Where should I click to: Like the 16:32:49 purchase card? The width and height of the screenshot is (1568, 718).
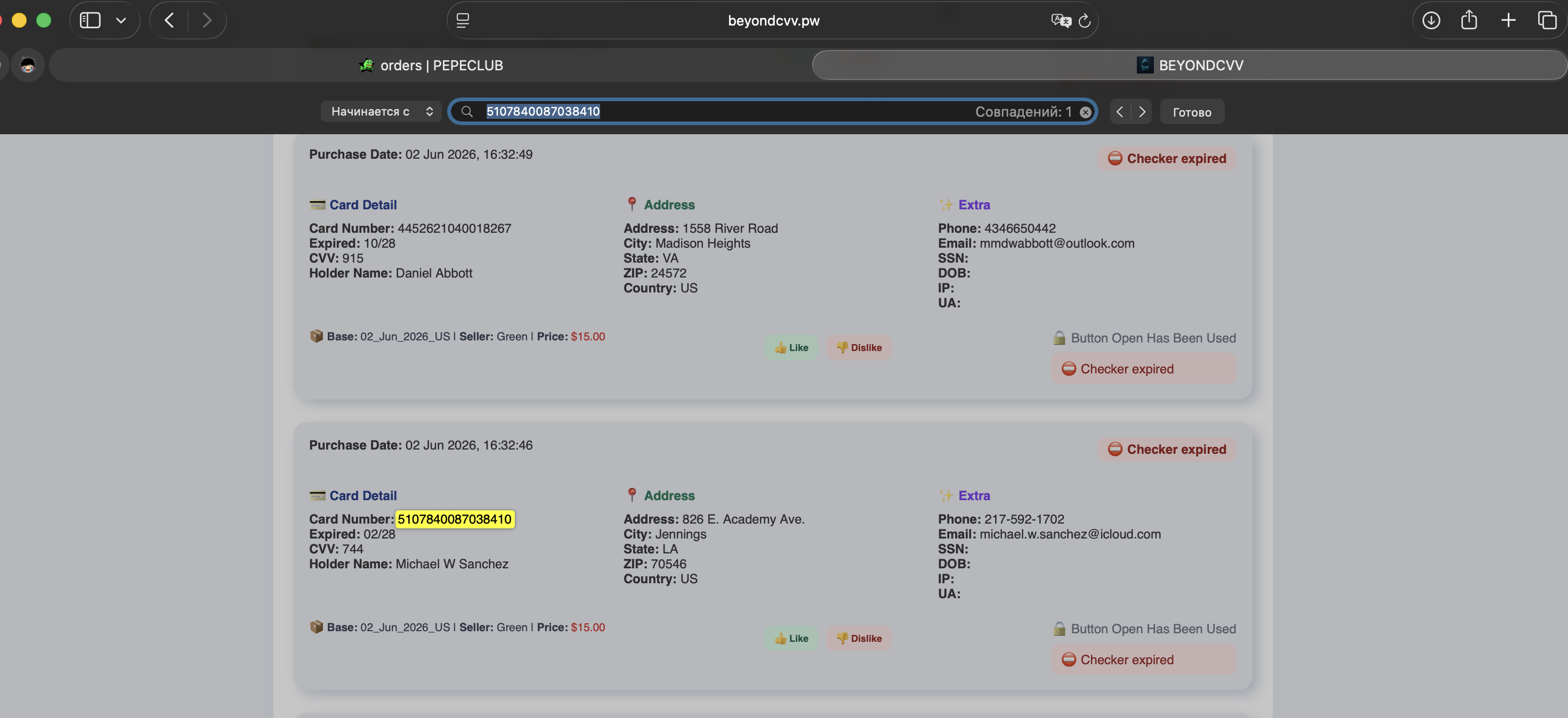(791, 347)
